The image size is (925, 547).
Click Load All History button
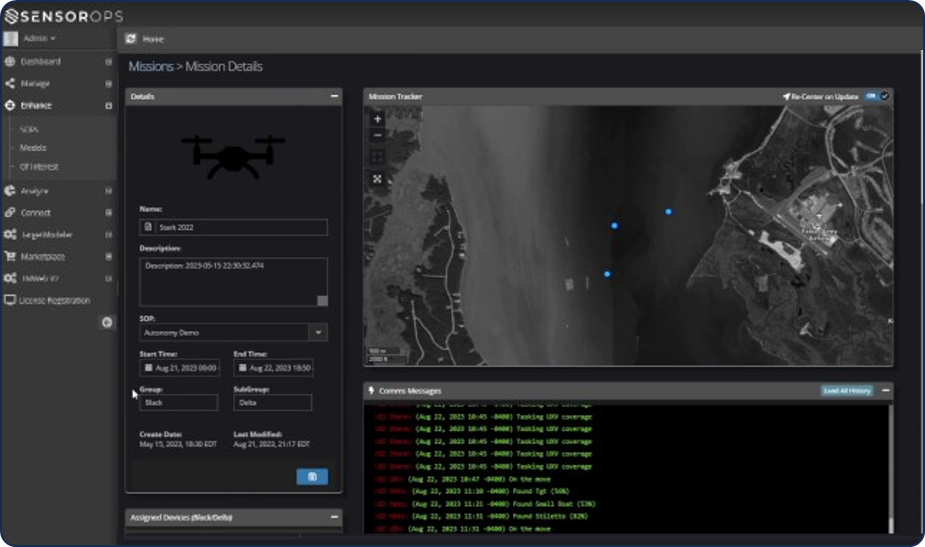847,390
